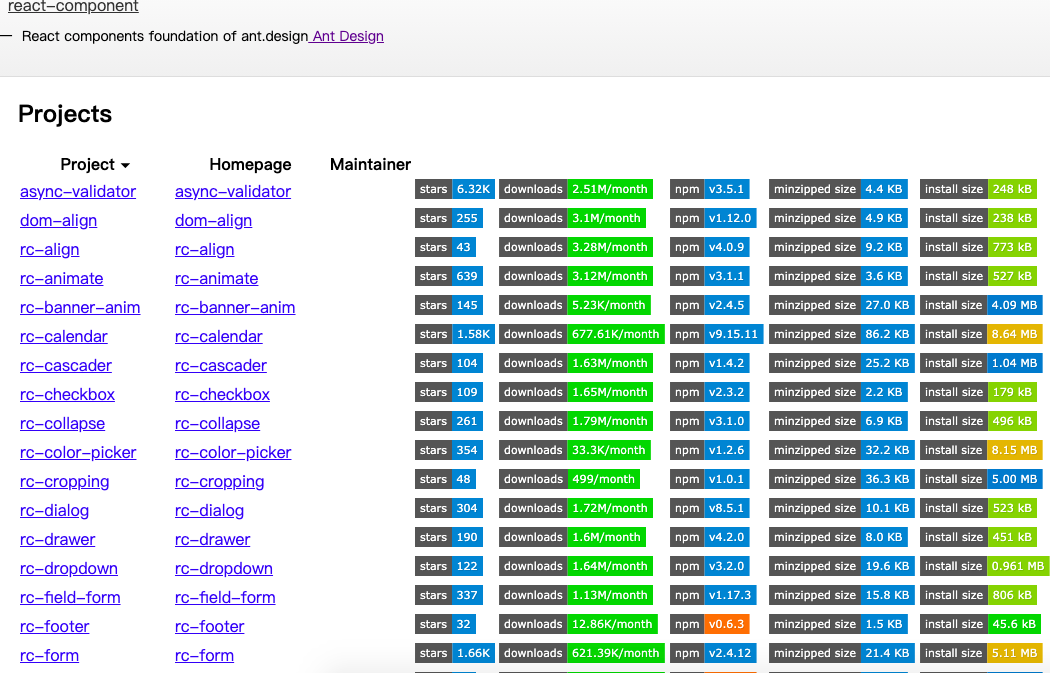Click the downloads 499/month badge
The height and width of the screenshot is (673, 1050).
tap(569, 479)
